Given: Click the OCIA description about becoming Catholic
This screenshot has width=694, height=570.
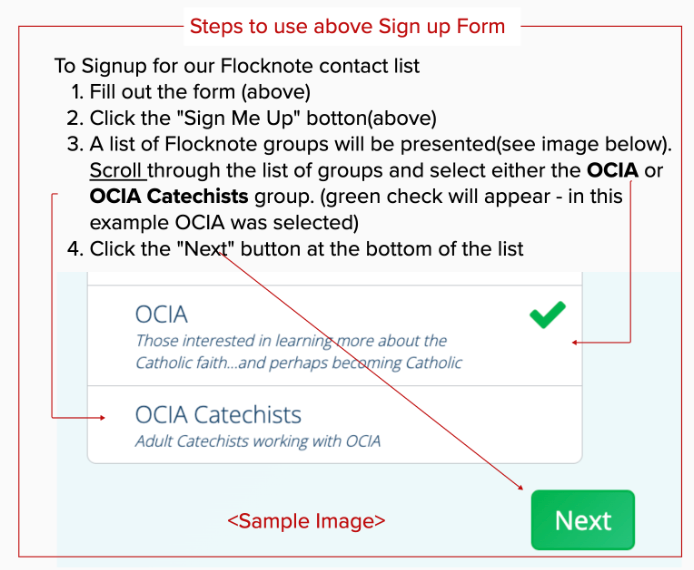Looking at the screenshot, I should (298, 352).
